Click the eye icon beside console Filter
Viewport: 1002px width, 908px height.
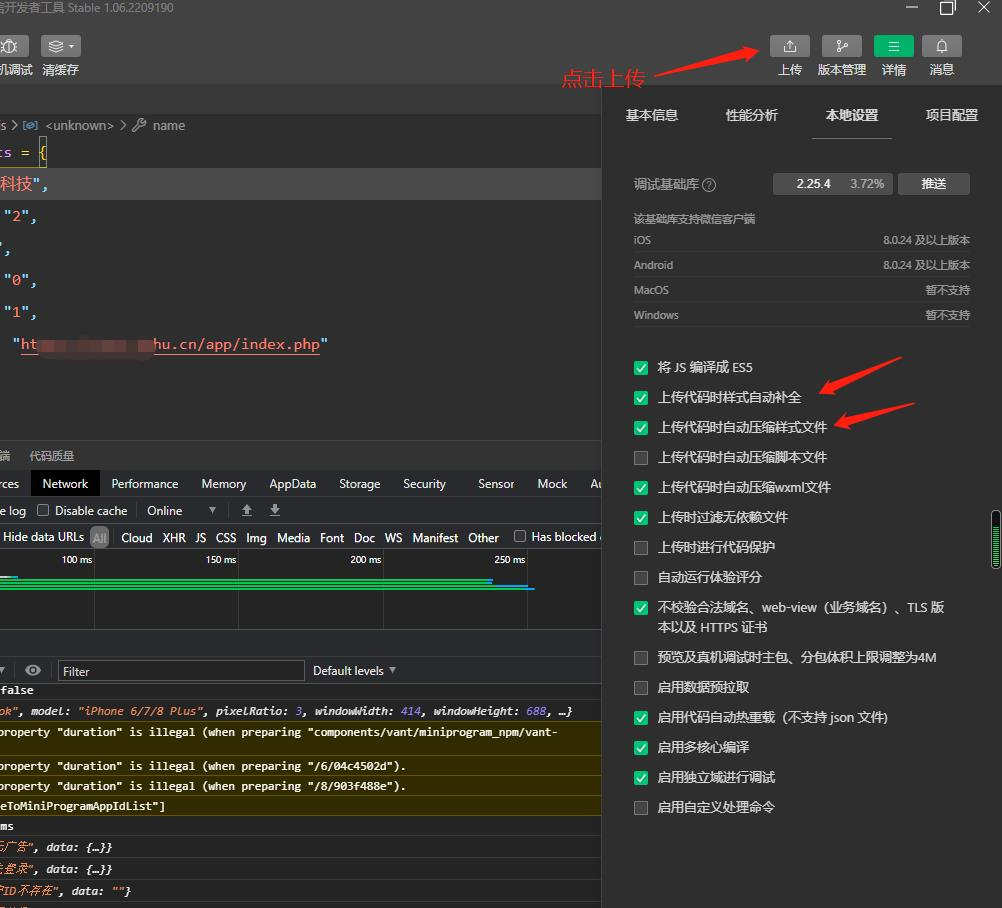[33, 671]
